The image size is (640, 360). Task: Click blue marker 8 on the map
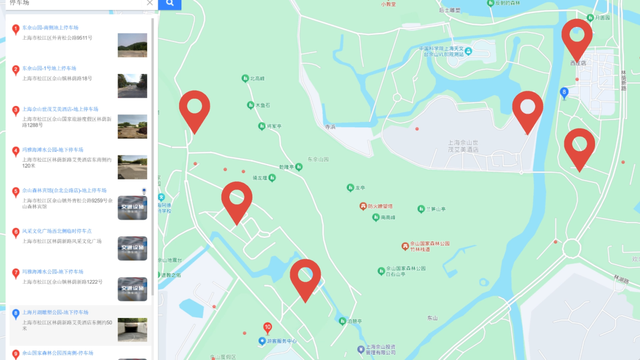pyautogui.click(x=564, y=93)
